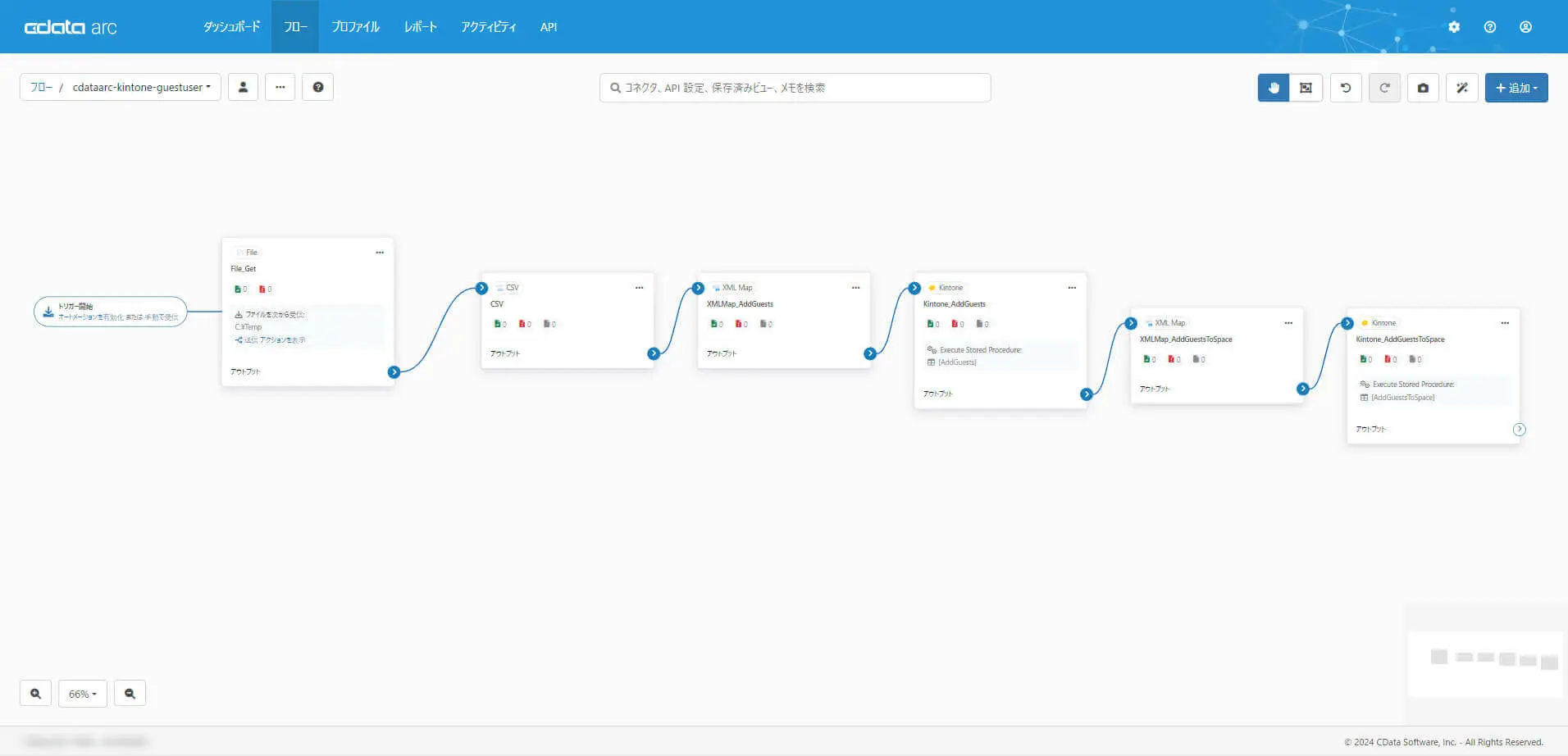Viewport: 1568px width, 756px height.
Task: Select the File_Get connector title
Action: point(244,269)
